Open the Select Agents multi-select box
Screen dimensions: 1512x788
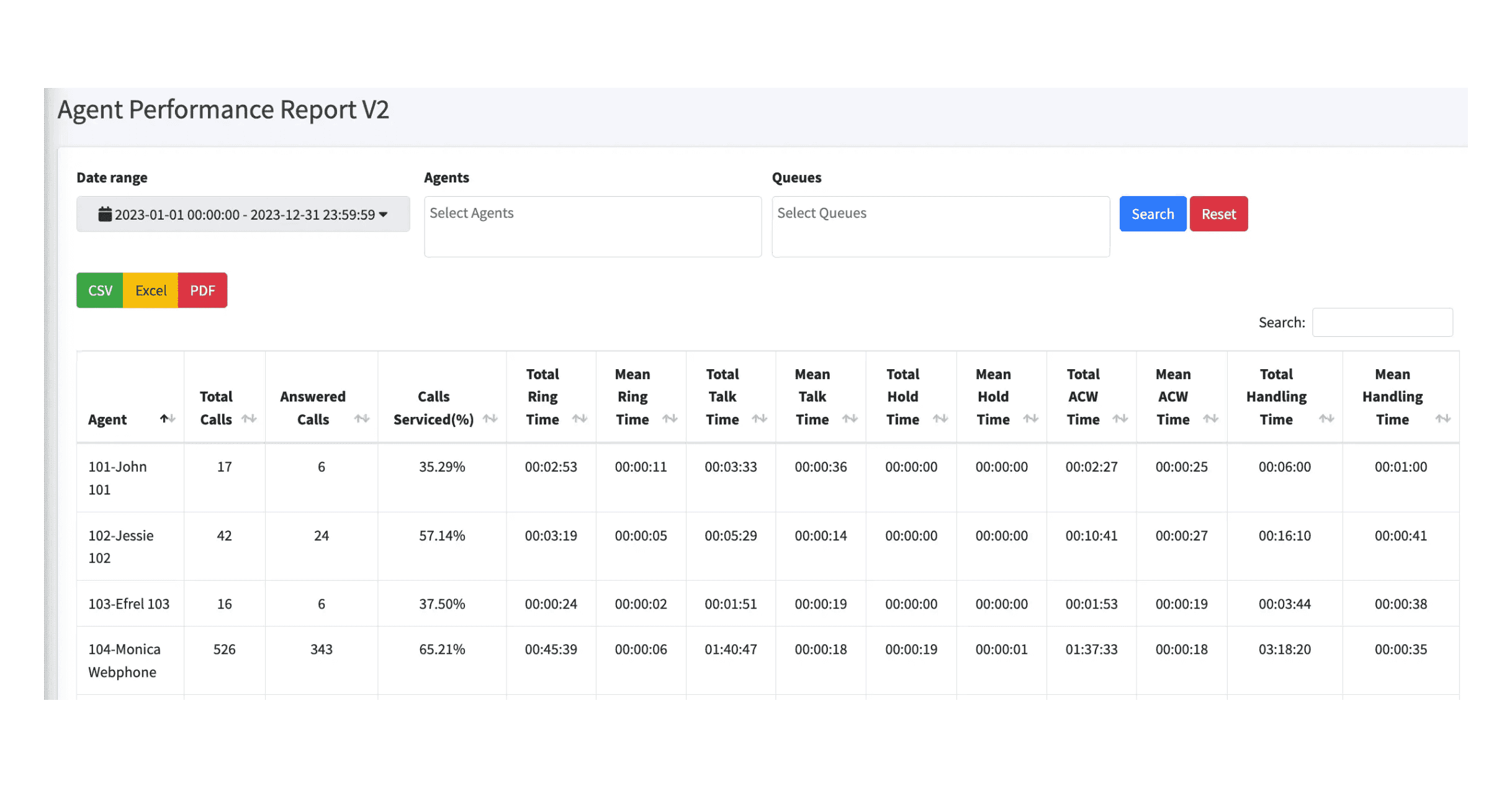[592, 226]
